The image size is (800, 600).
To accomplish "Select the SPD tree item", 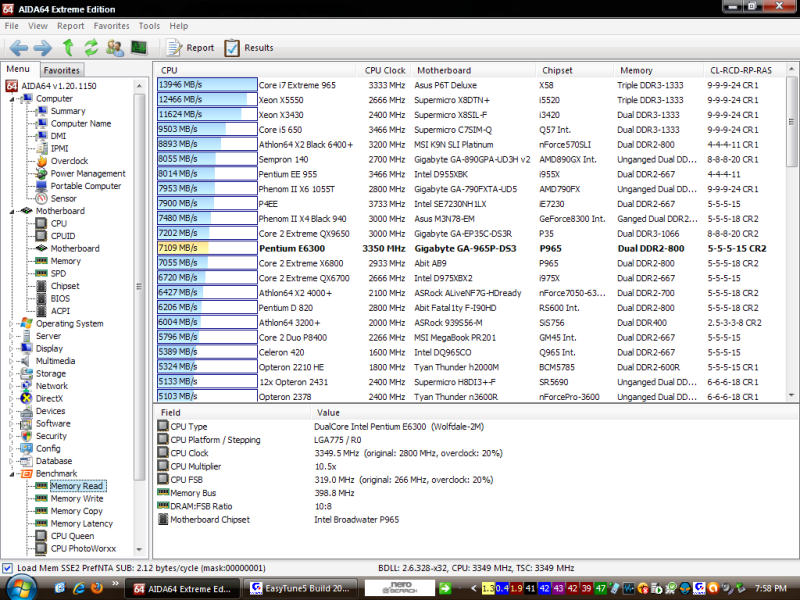I will pos(58,273).
